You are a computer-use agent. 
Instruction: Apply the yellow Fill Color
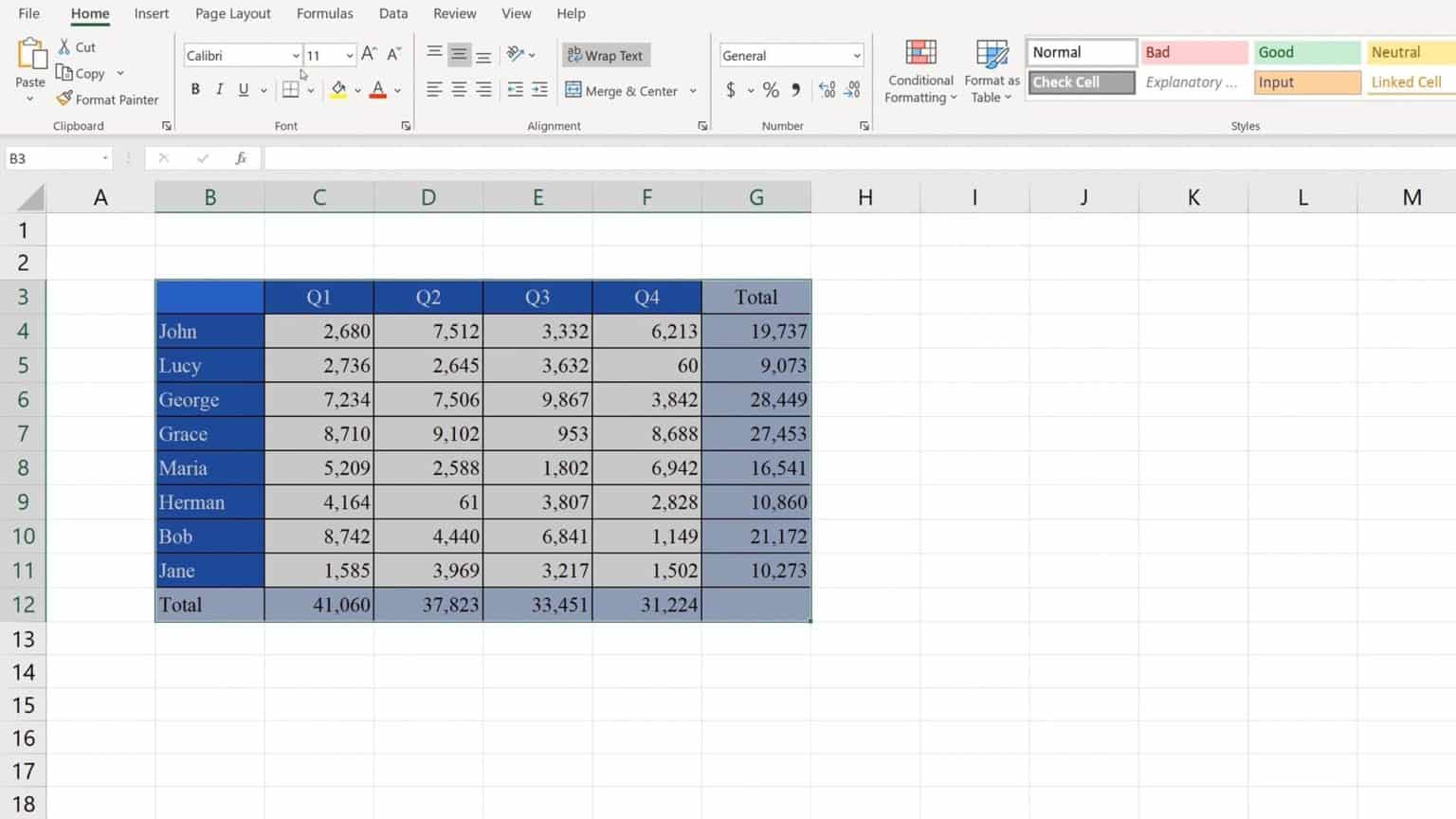[x=338, y=90]
